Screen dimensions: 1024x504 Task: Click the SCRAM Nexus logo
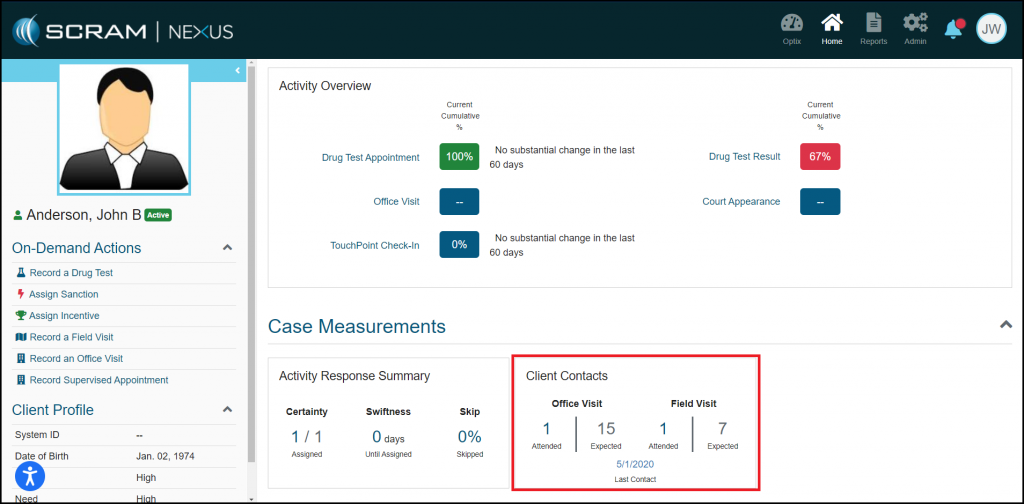123,30
